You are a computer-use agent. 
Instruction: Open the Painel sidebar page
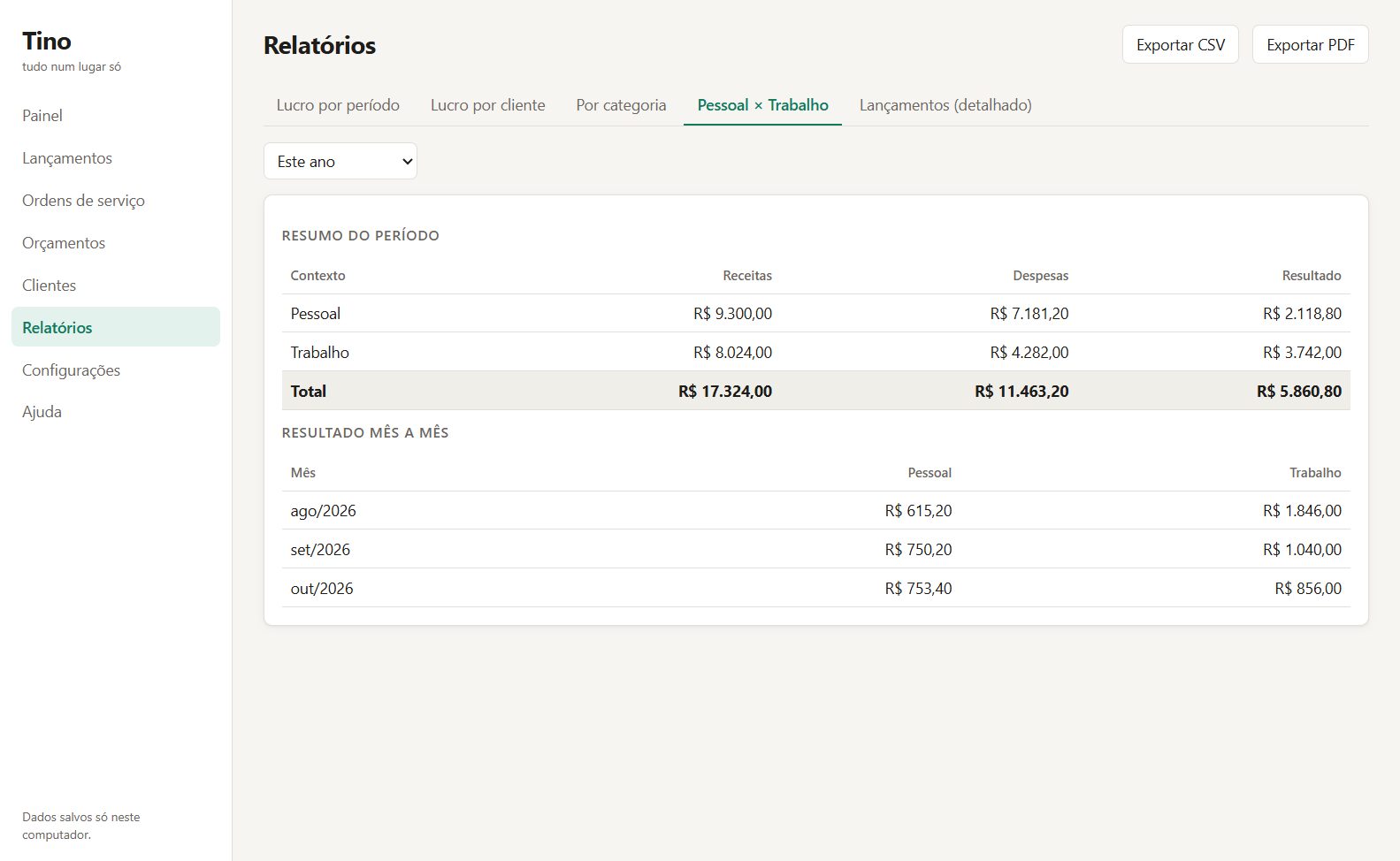click(x=115, y=116)
